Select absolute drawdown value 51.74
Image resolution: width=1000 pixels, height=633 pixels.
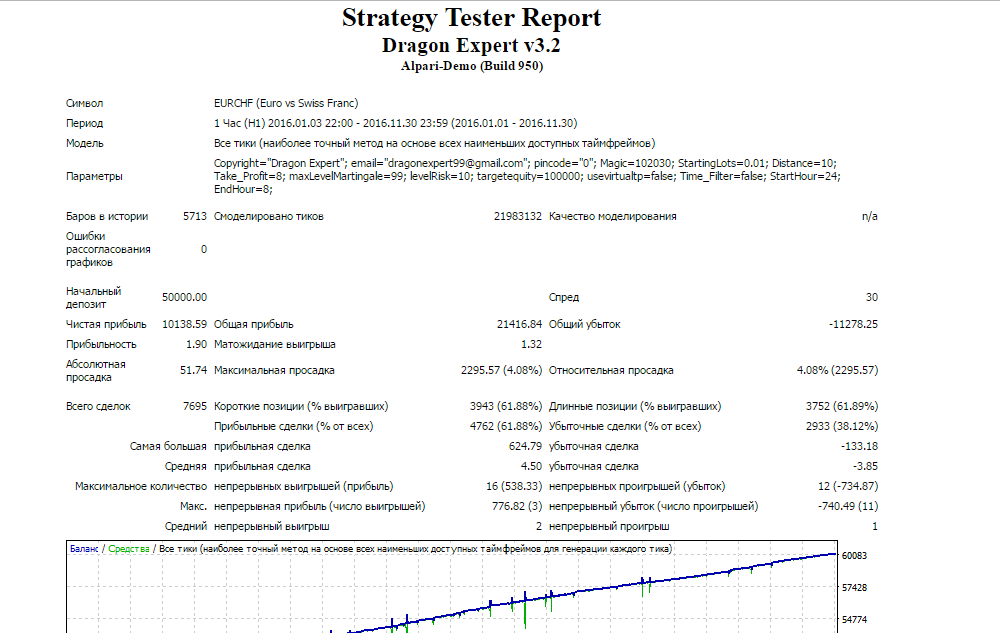tap(193, 370)
